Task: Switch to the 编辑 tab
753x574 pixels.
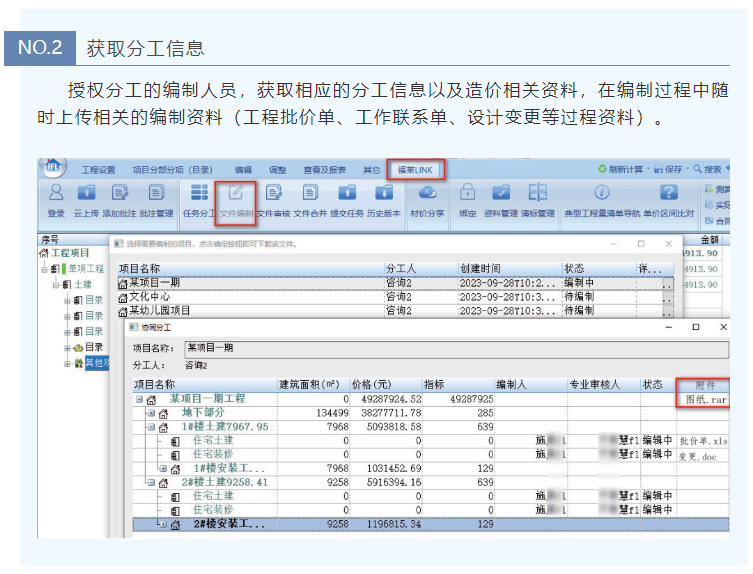Action: [243, 170]
